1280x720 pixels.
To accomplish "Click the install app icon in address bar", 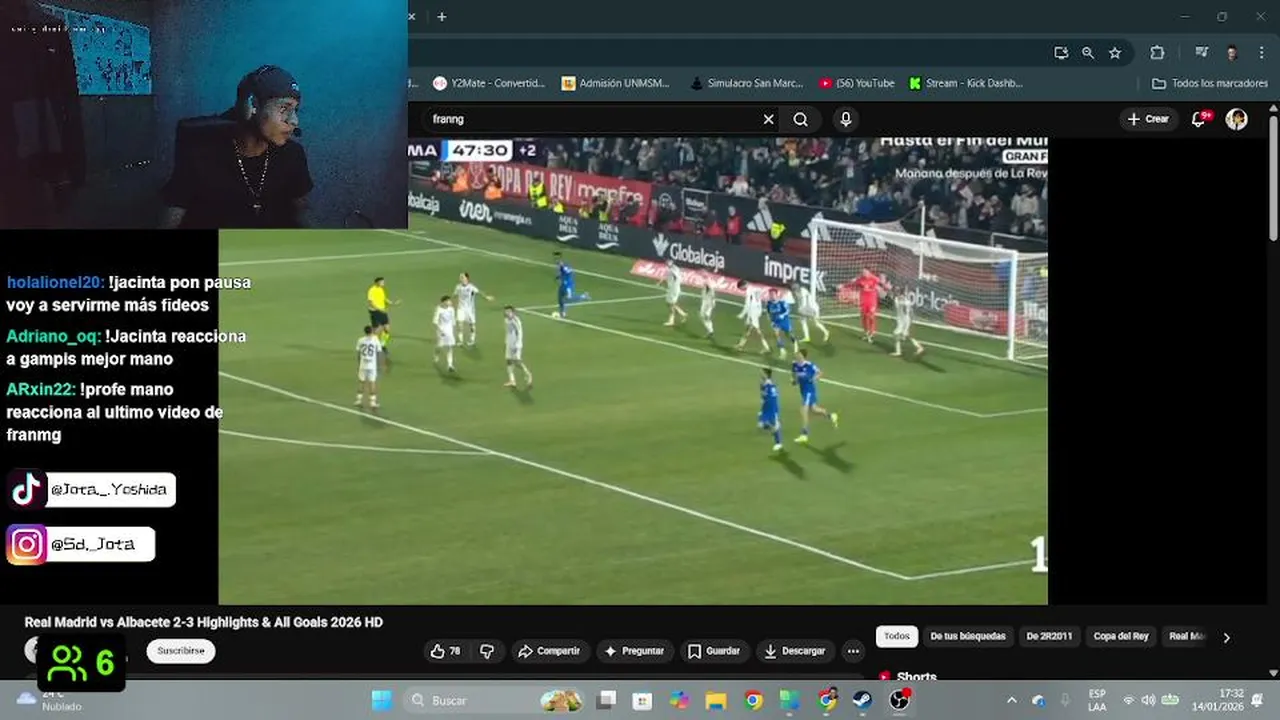I will [1061, 53].
